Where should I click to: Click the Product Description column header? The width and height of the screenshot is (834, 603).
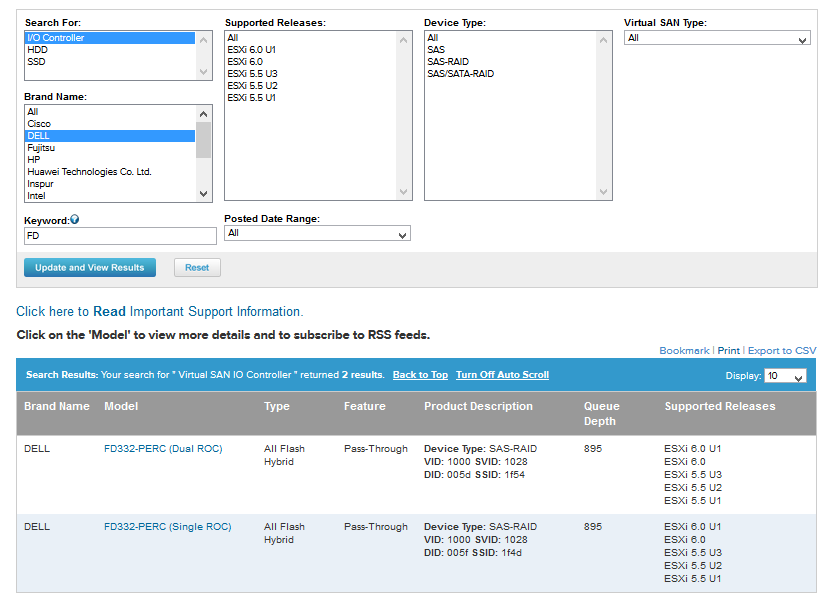click(x=478, y=406)
